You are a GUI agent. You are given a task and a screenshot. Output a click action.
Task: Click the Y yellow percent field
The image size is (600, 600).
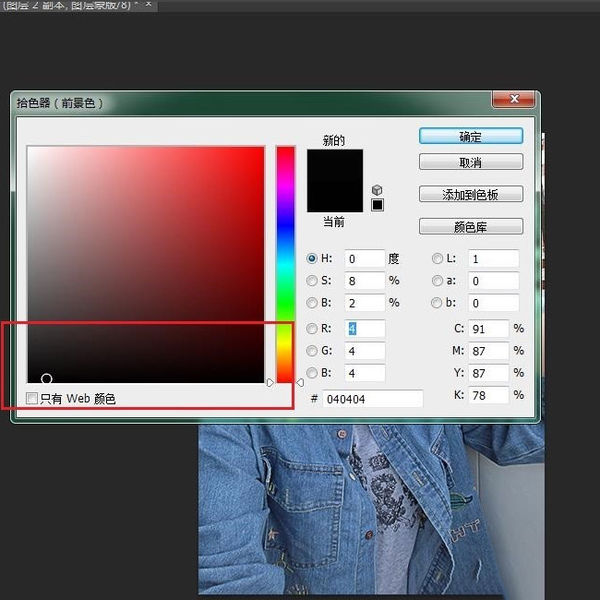coord(489,373)
